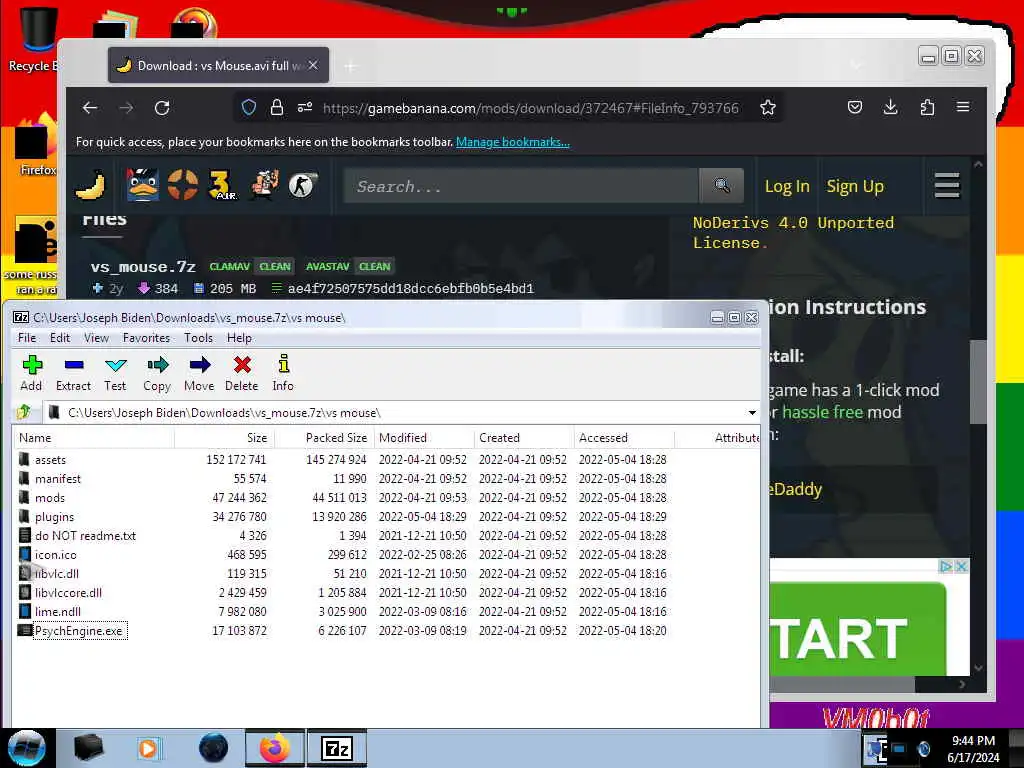Screen dimensions: 1024x768
Task: Select the mods folder
Action: coord(50,498)
